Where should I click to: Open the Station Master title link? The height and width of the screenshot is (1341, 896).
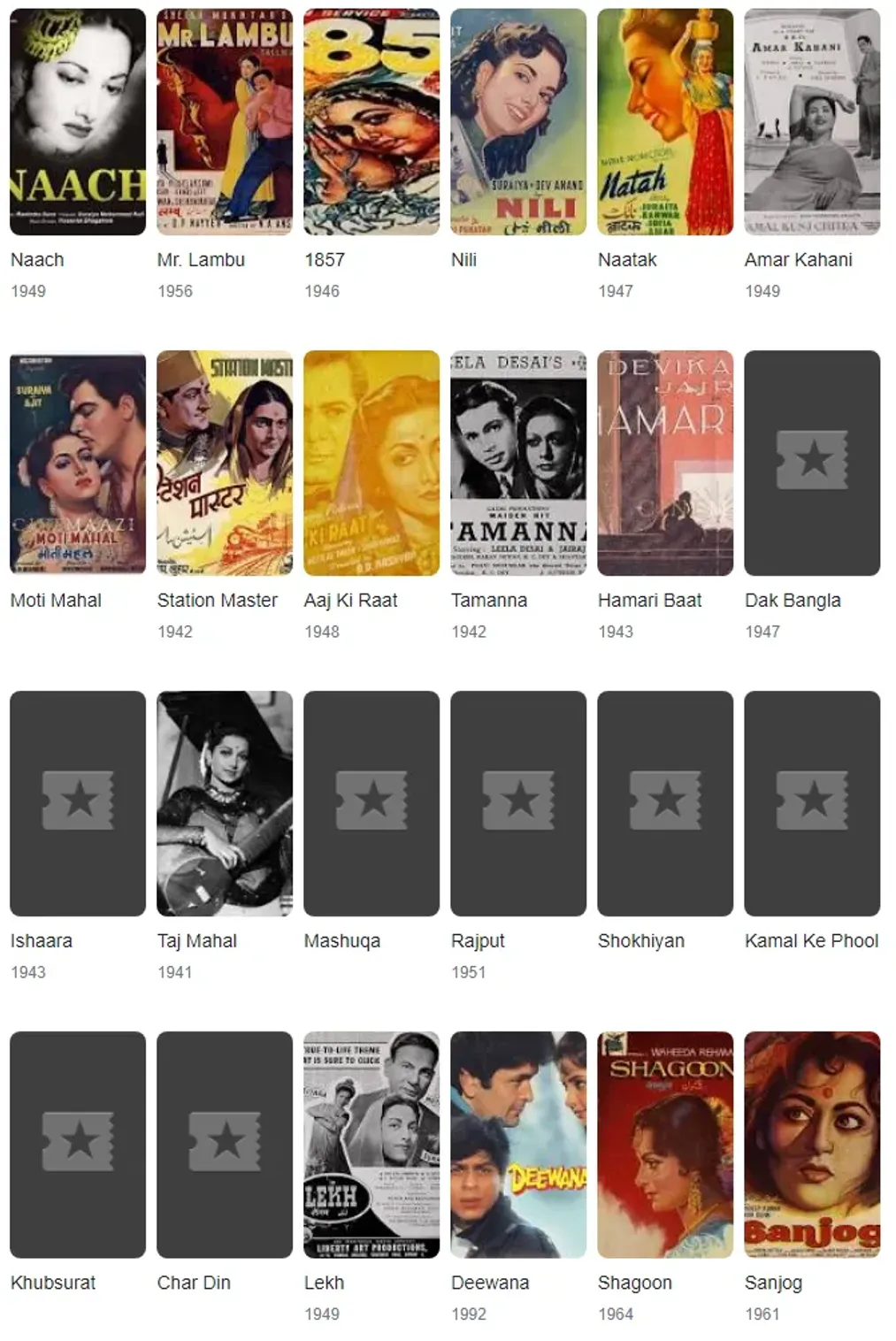218,601
